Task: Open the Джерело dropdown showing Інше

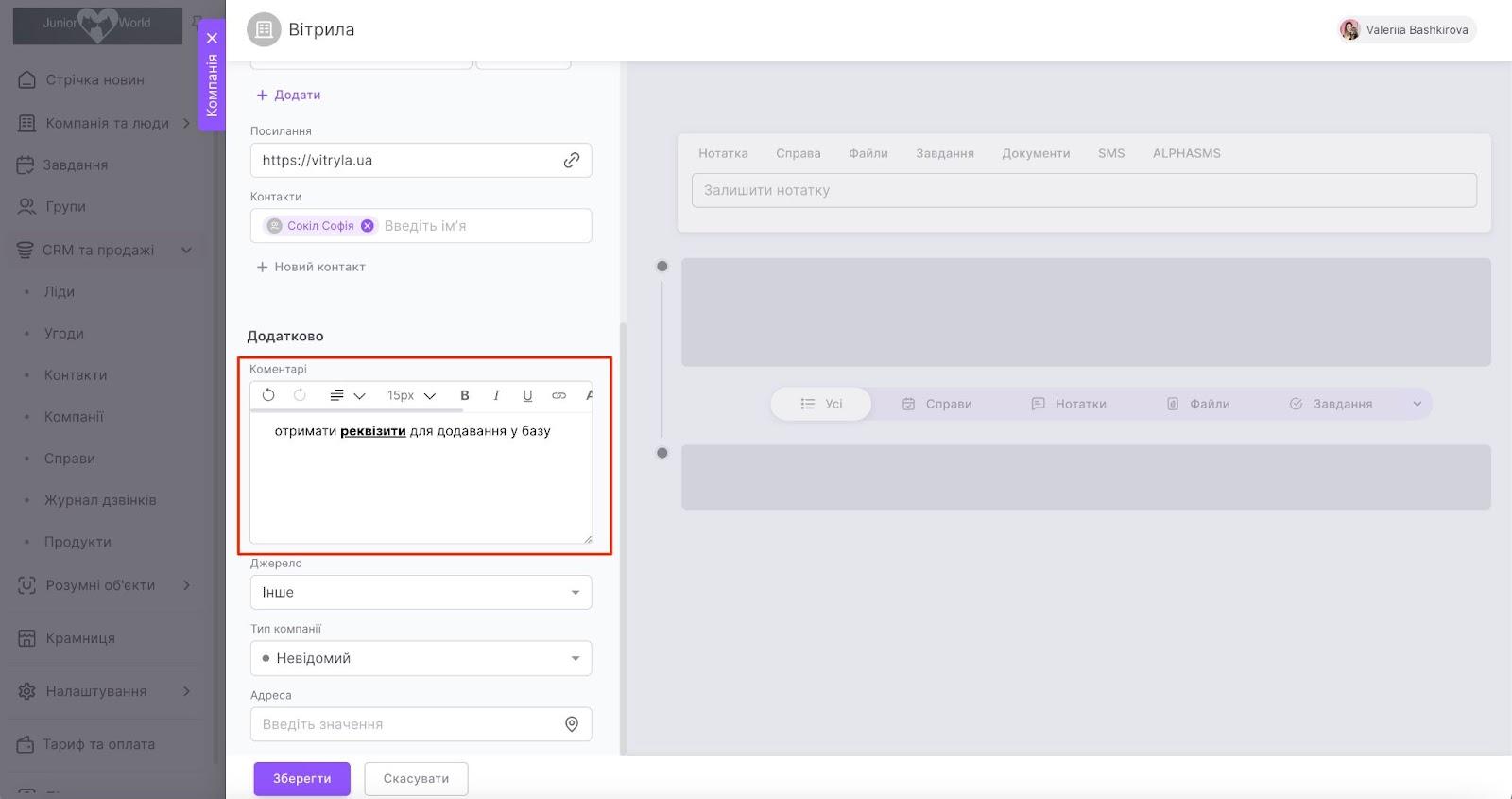Action: click(x=421, y=592)
